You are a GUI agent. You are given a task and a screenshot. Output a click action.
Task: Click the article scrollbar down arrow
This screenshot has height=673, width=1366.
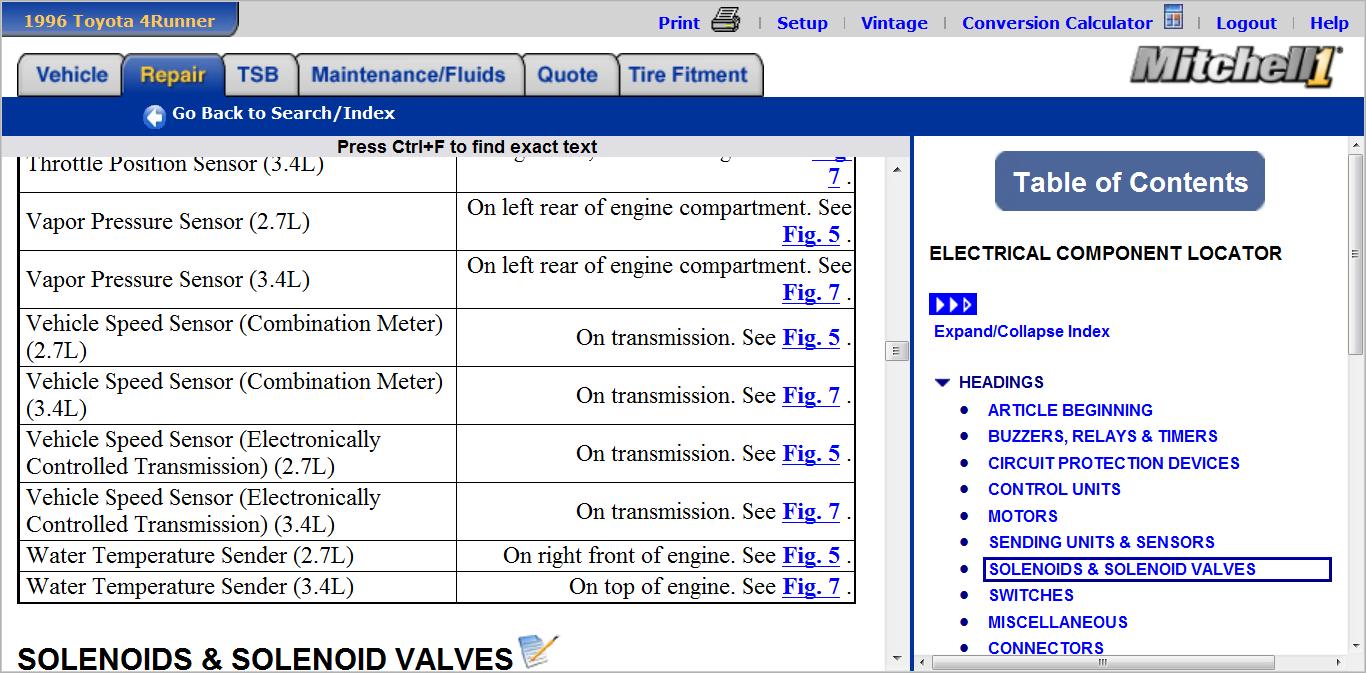[x=896, y=658]
